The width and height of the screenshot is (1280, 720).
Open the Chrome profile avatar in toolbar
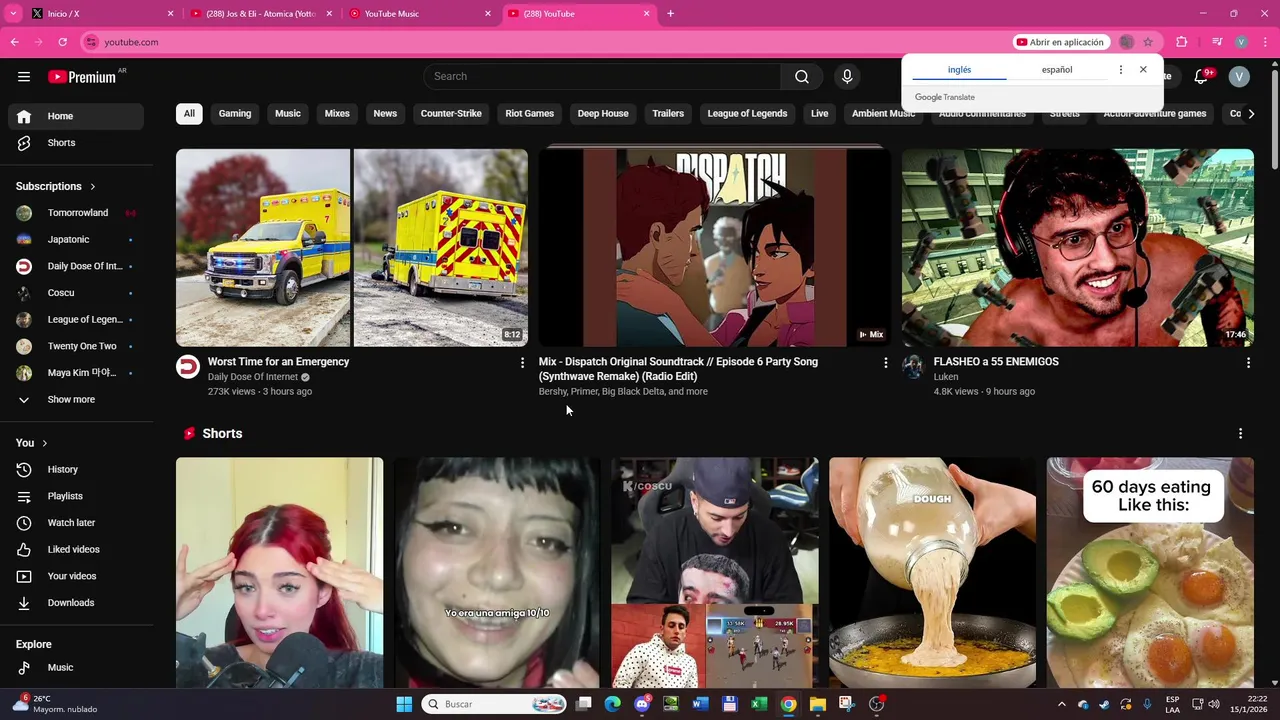click(1241, 42)
